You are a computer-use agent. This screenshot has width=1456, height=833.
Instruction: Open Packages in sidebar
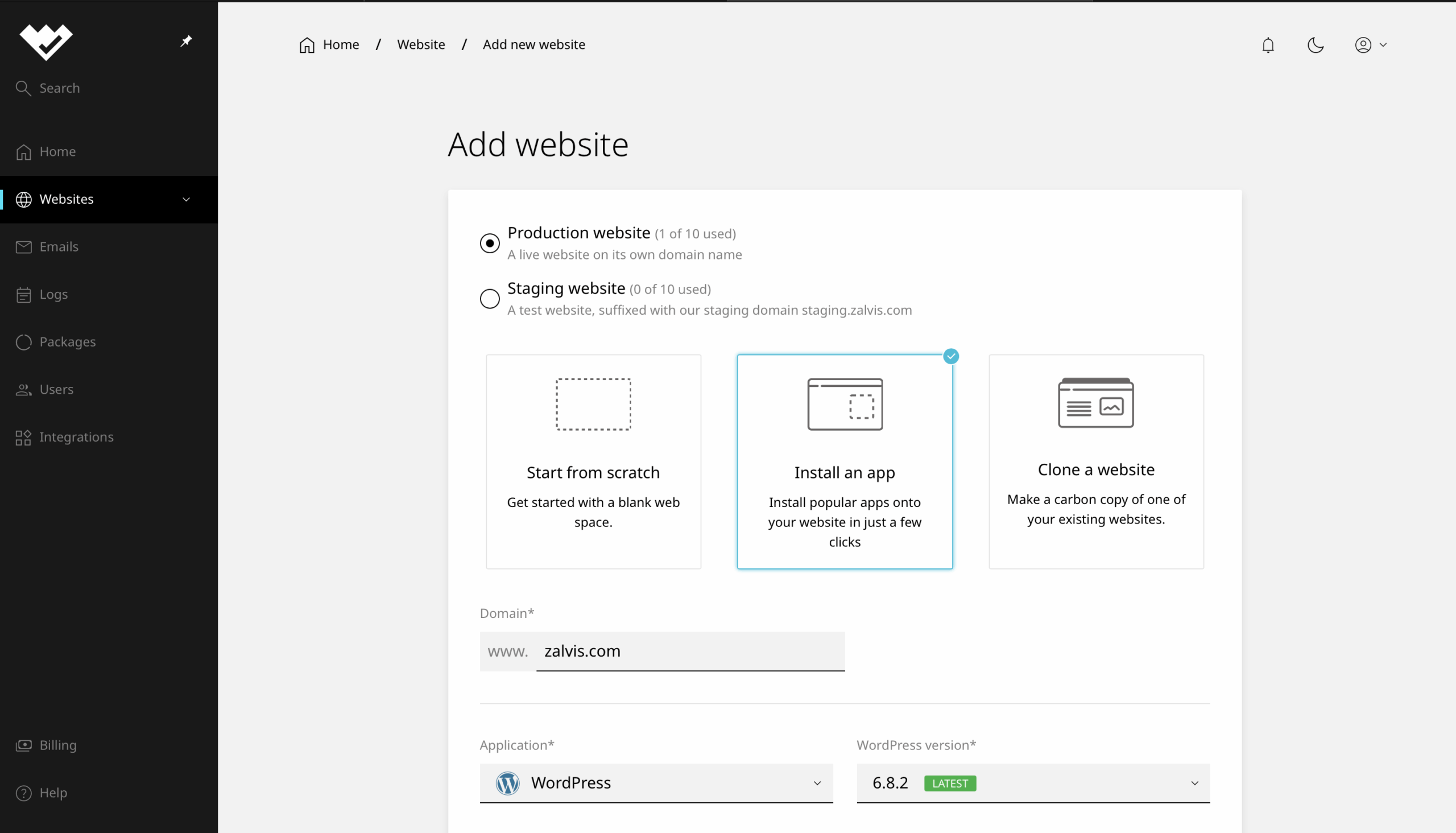tap(67, 342)
